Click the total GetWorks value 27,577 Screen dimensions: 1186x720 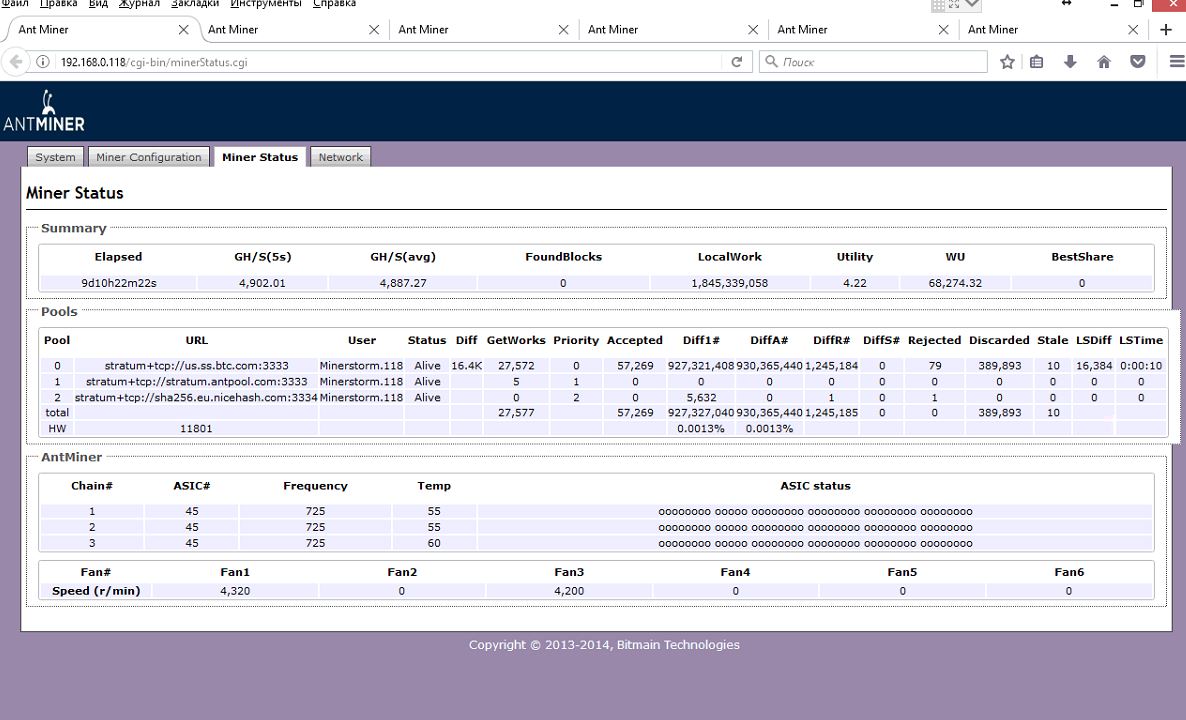(516, 412)
